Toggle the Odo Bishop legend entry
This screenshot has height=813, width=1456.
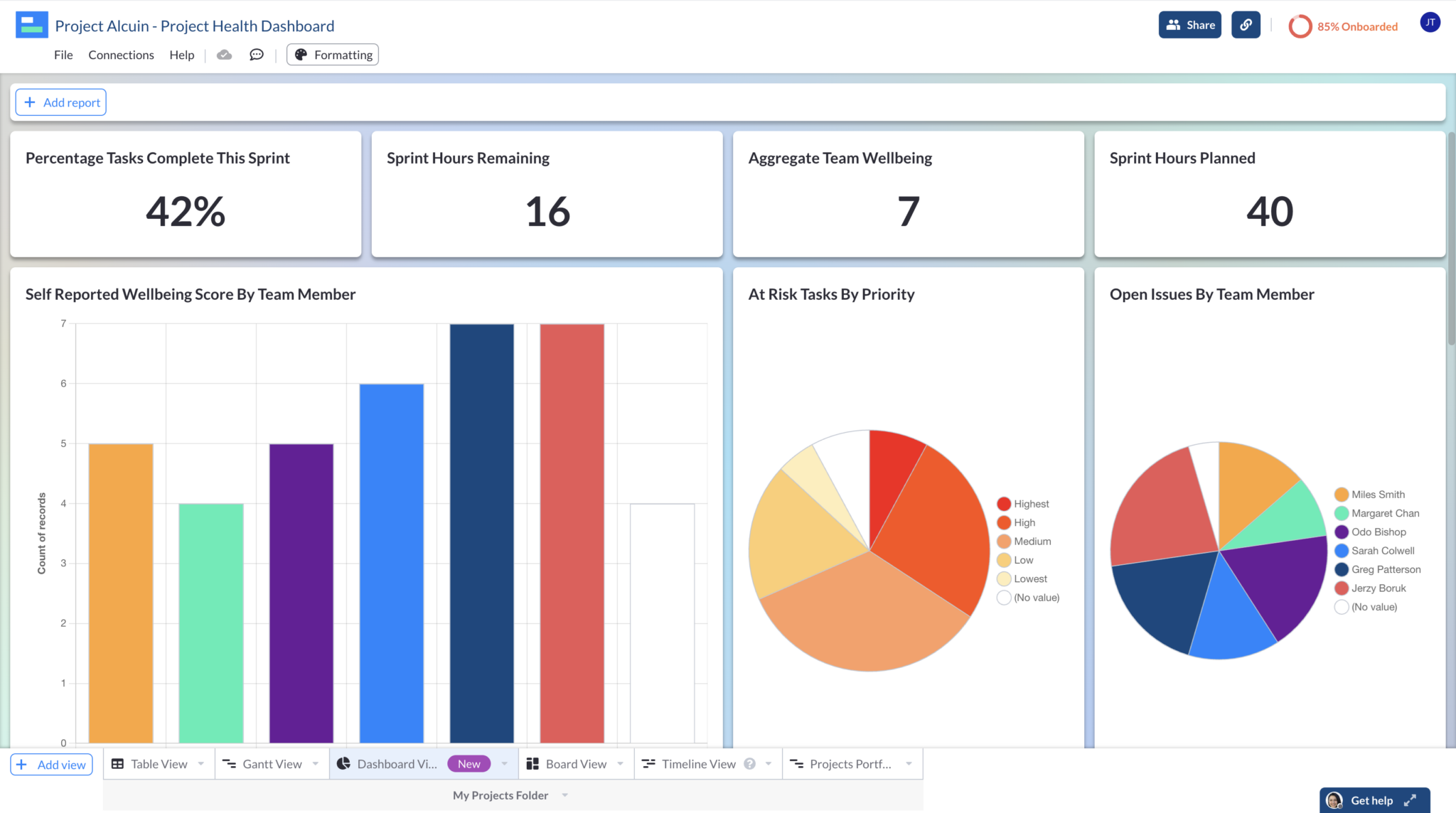pyautogui.click(x=1371, y=532)
